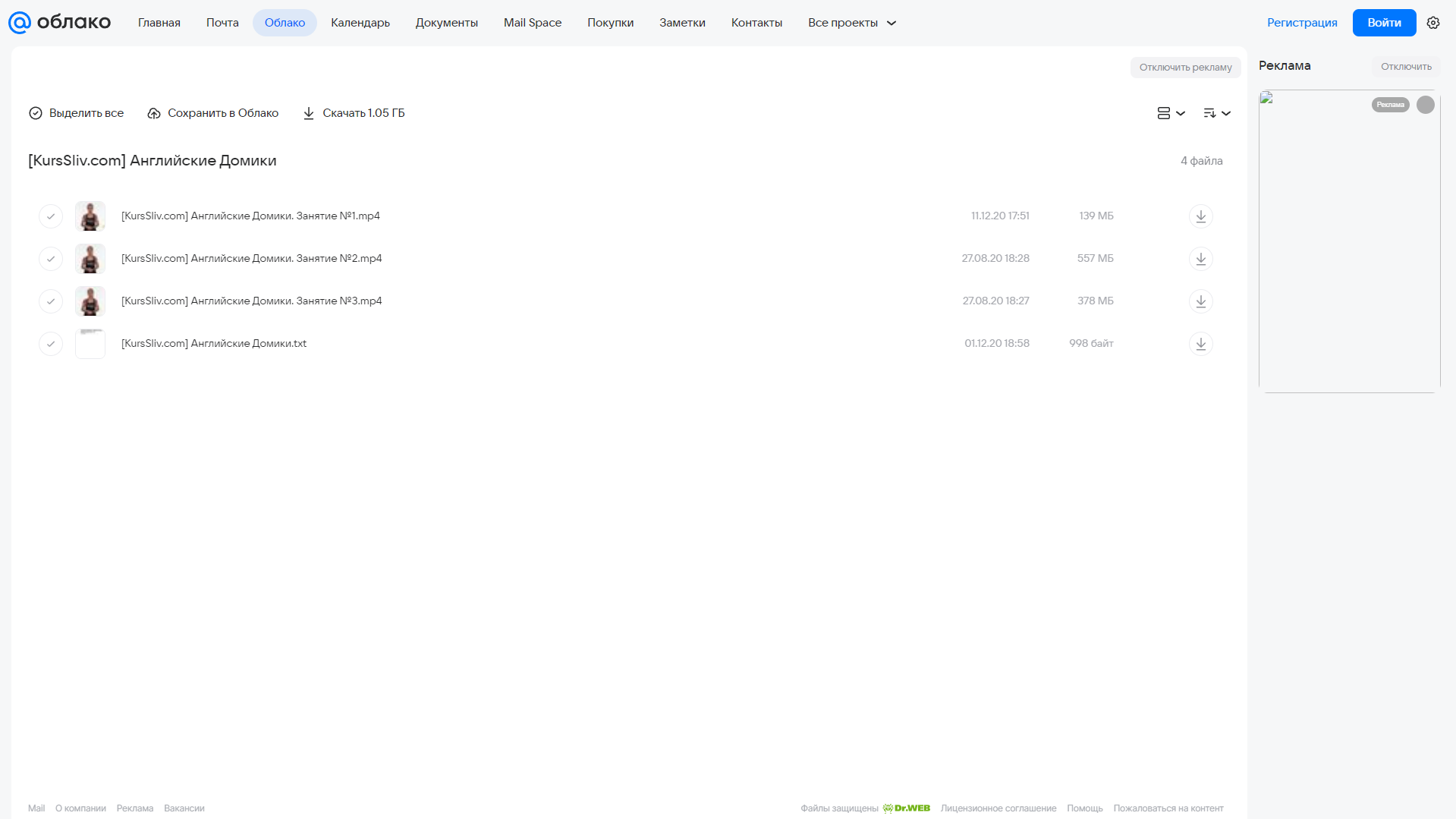Open the Занятие №2.mp4 video thumbnail
Image resolution: width=1456 pixels, height=819 pixels.
click(x=90, y=259)
